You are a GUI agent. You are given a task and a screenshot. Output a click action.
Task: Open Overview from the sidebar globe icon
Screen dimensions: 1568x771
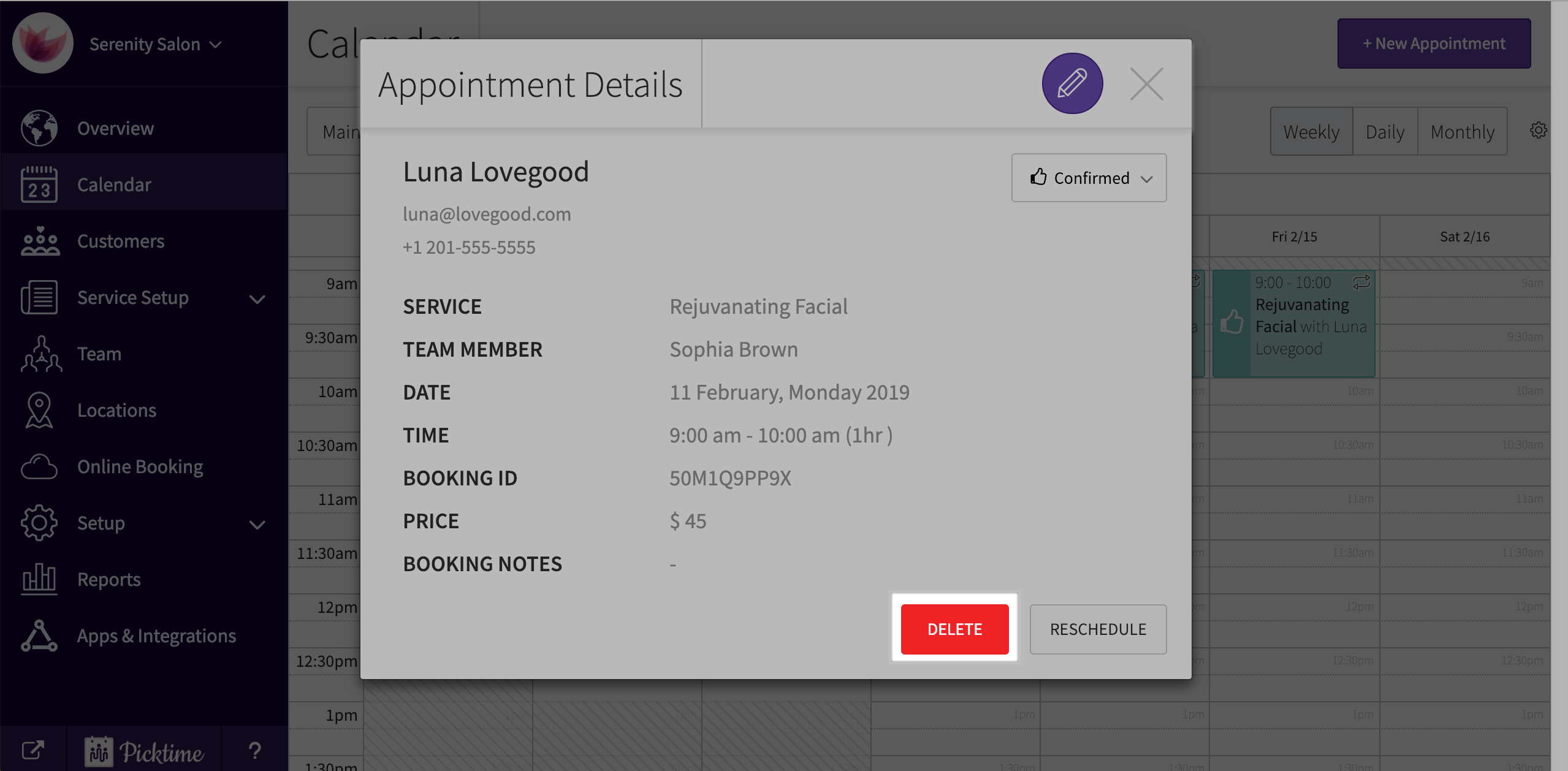(x=39, y=128)
